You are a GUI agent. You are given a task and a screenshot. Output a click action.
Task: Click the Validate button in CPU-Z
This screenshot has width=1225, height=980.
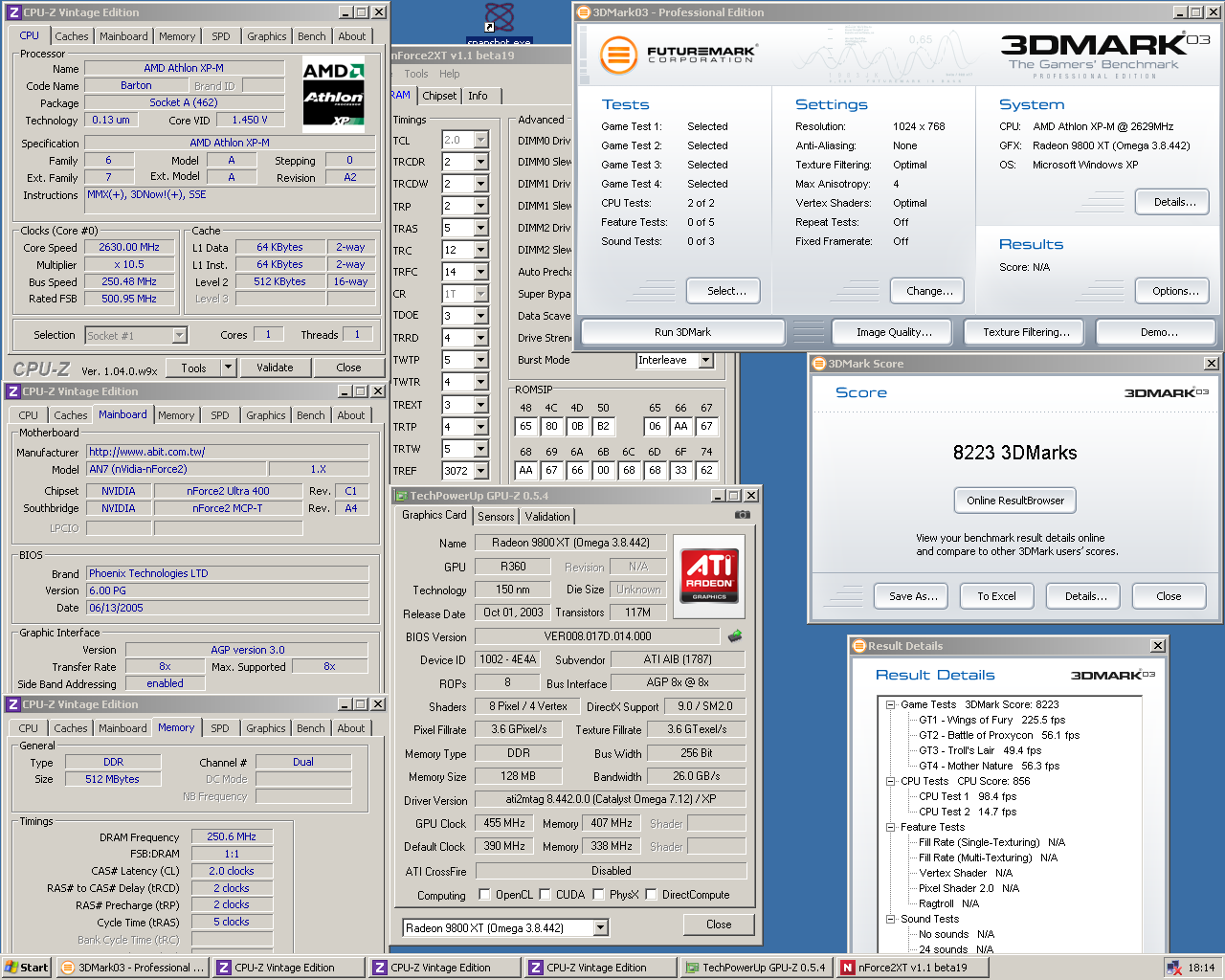tap(275, 367)
